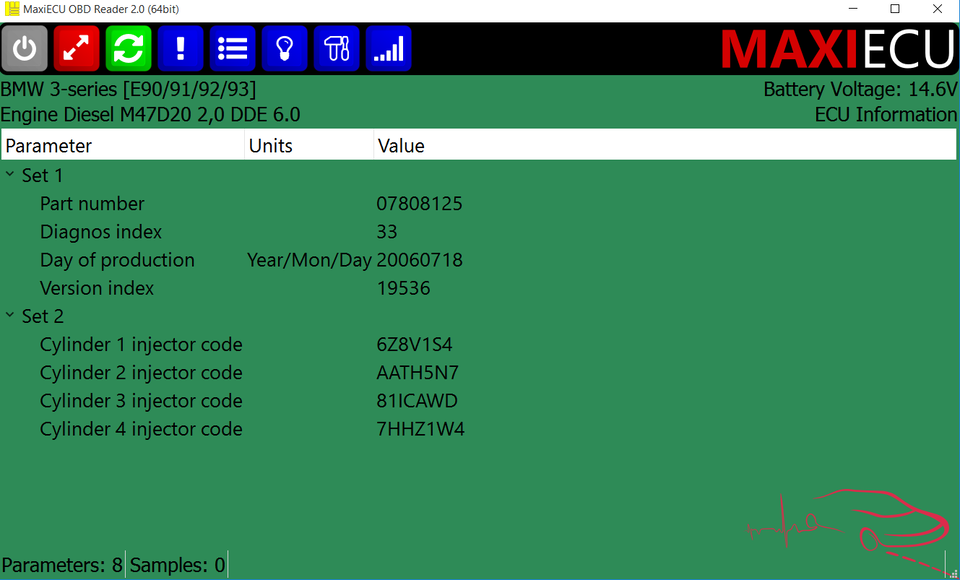Click the BMW 3-series vehicle label

point(128,89)
